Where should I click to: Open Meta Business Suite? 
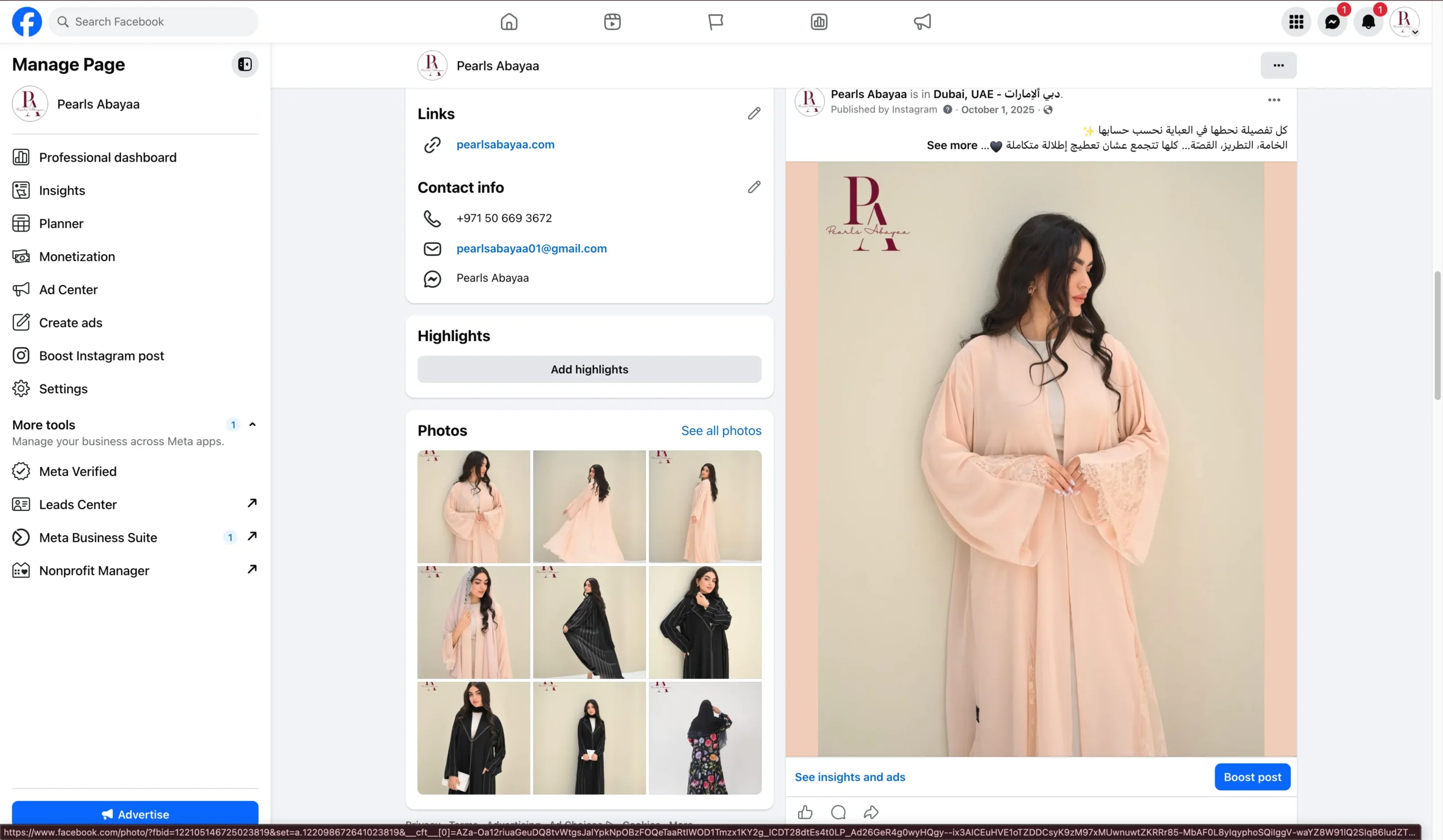(135, 538)
